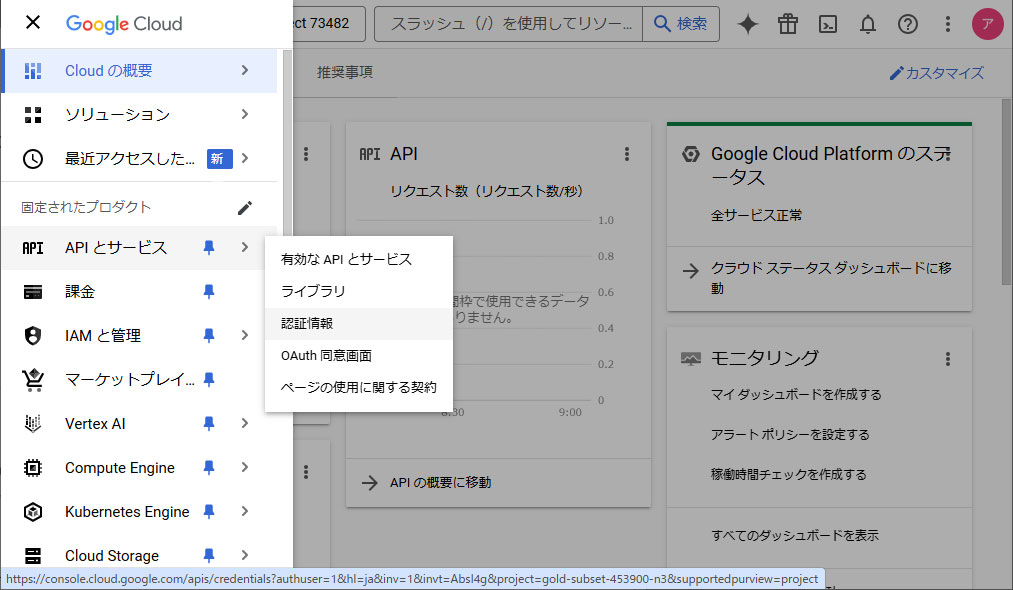Open the help question mark icon
Viewport: 1013px width, 590px height.
(x=908, y=24)
